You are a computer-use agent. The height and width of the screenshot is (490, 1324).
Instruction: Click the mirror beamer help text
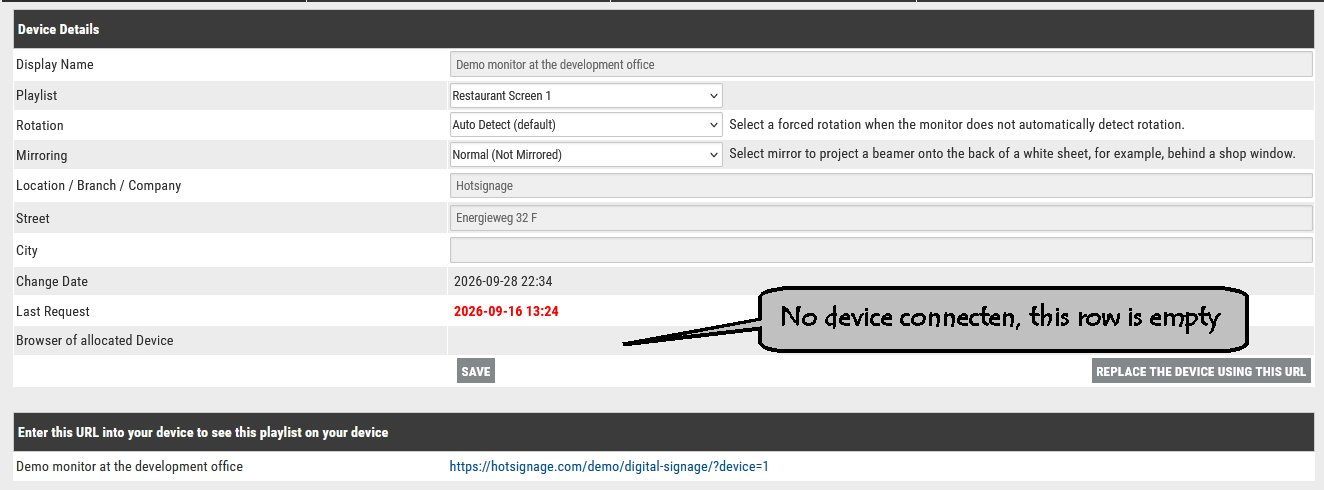(x=1012, y=154)
